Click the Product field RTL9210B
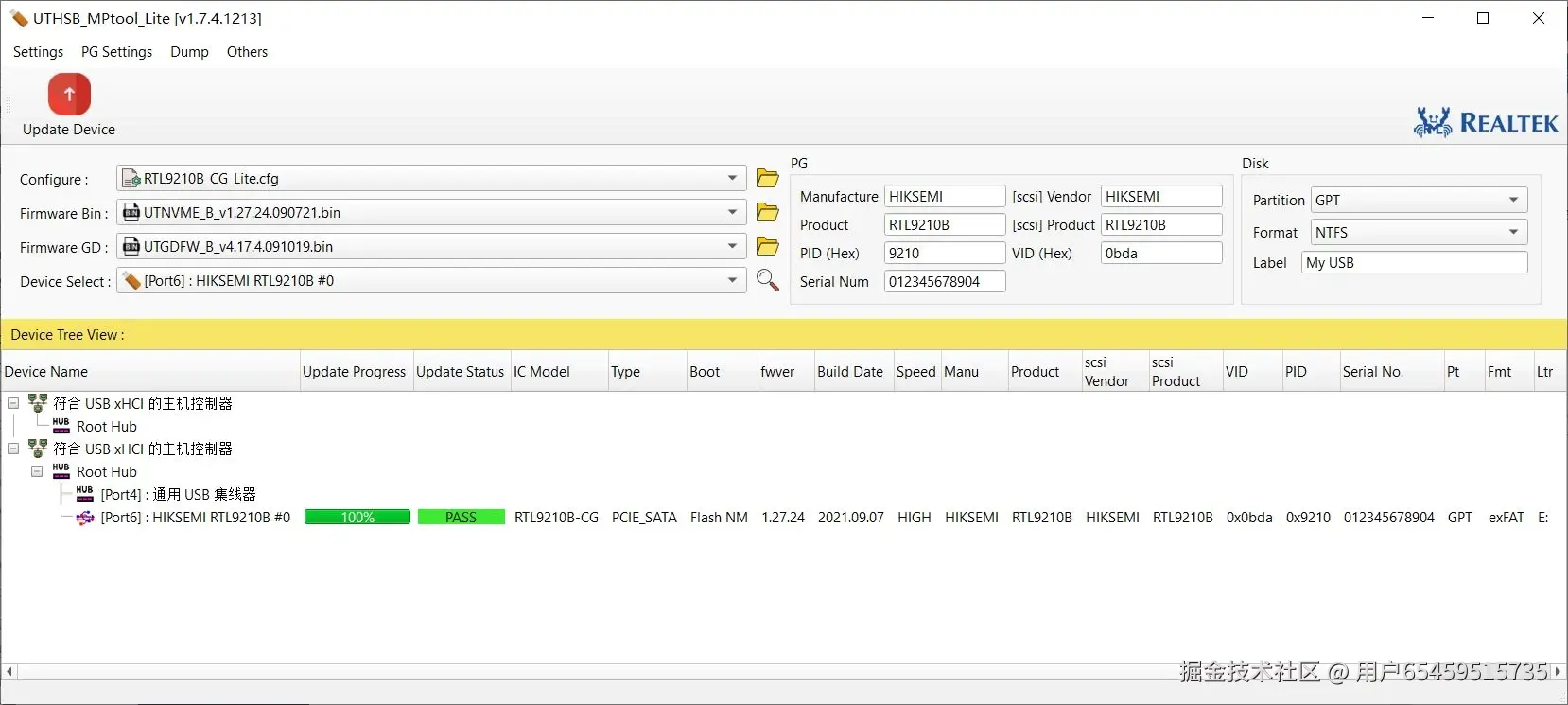The image size is (1568, 705). pos(945,224)
